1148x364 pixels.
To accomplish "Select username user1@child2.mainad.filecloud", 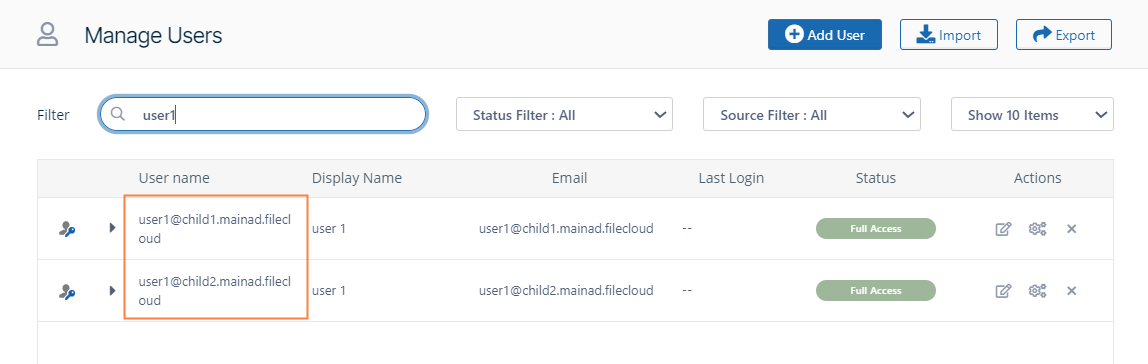I will pos(215,291).
